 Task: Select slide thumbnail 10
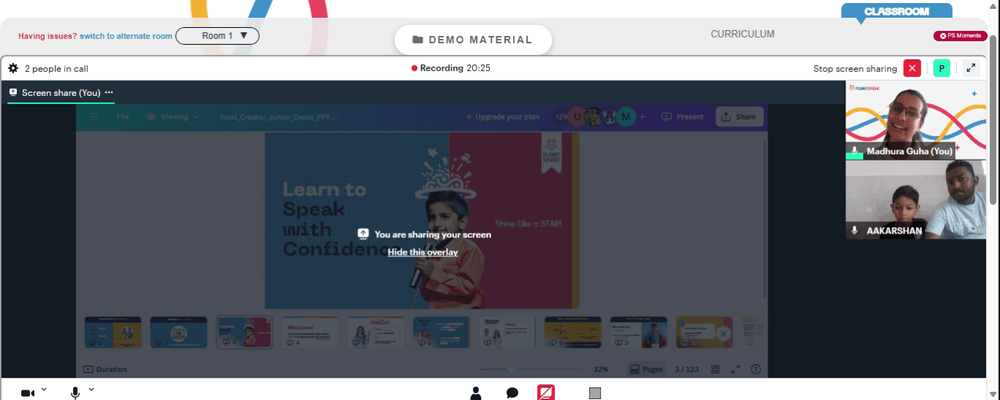(704, 332)
